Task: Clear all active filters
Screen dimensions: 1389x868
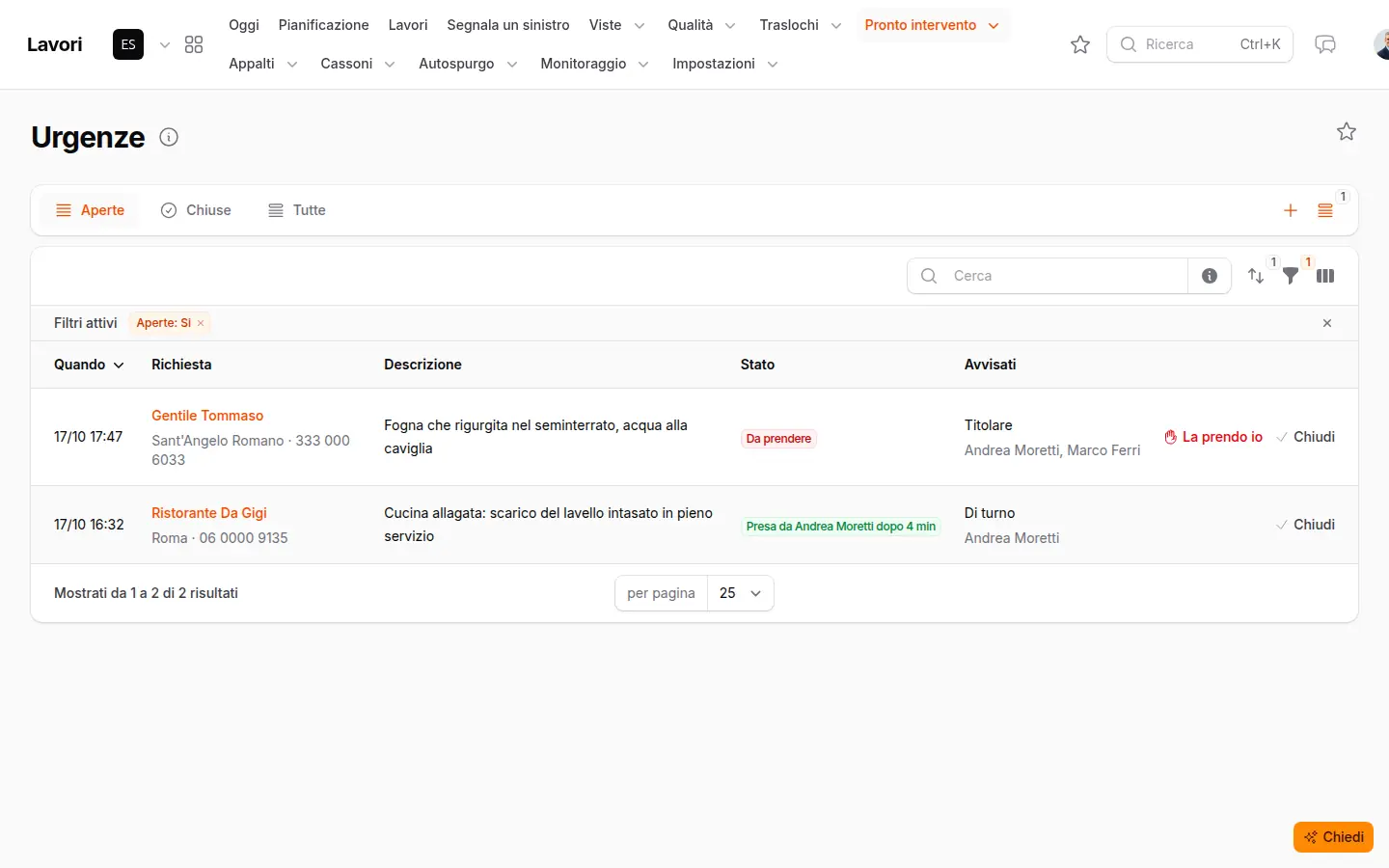Action: click(1327, 323)
